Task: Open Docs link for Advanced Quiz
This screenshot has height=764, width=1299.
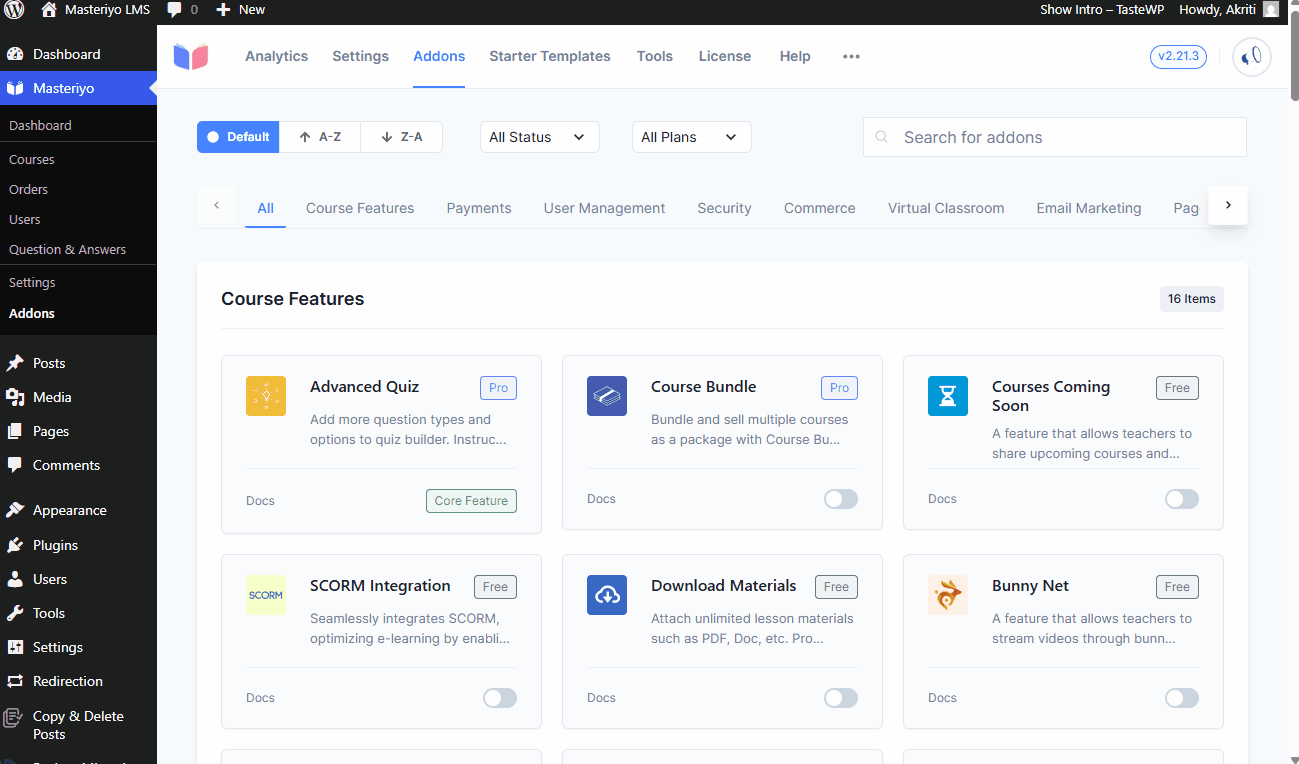Action: [x=260, y=501]
